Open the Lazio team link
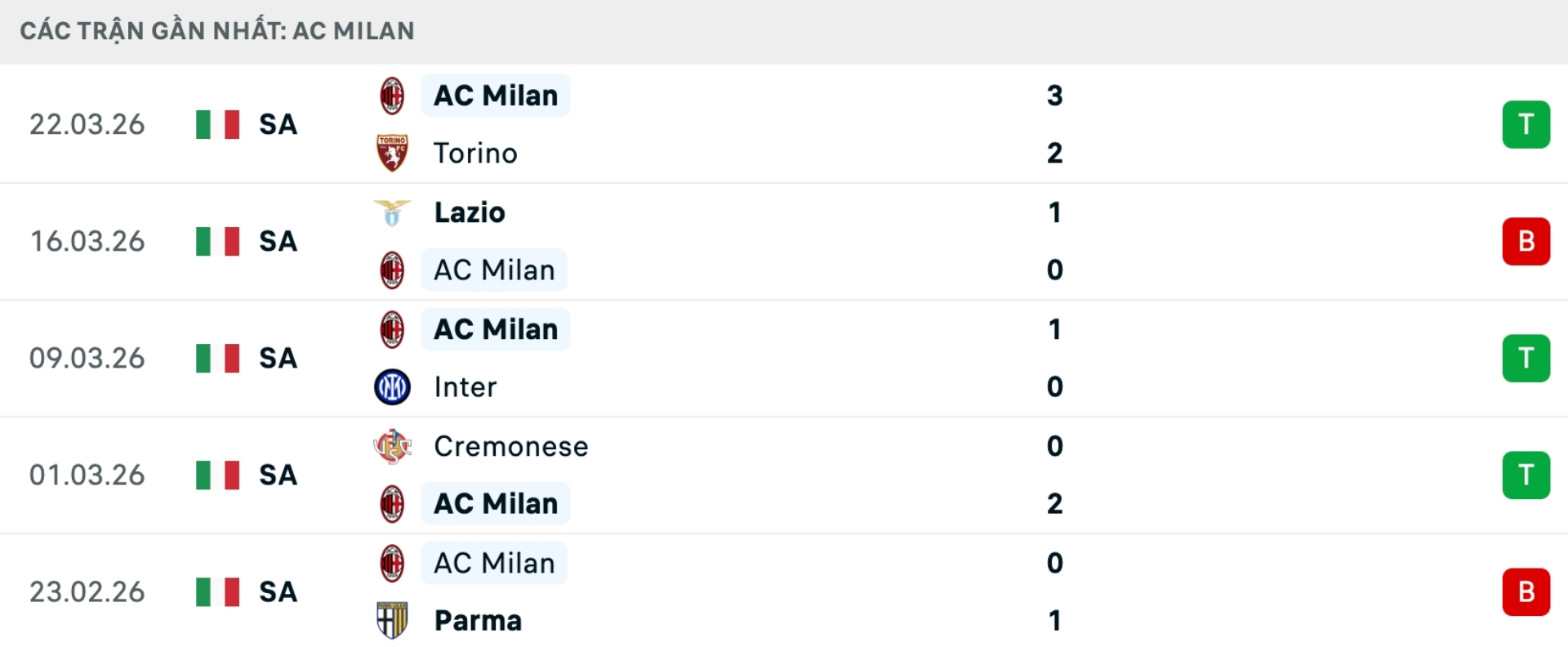 pos(470,212)
